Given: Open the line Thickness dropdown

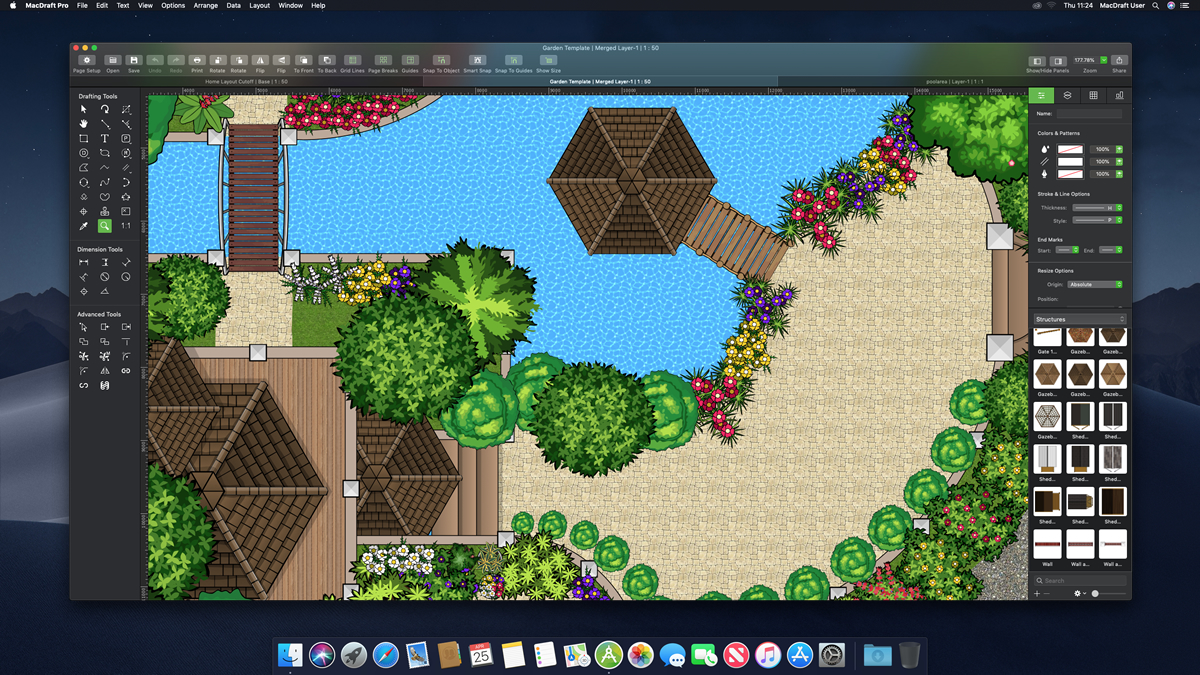Looking at the screenshot, I should (x=1097, y=208).
